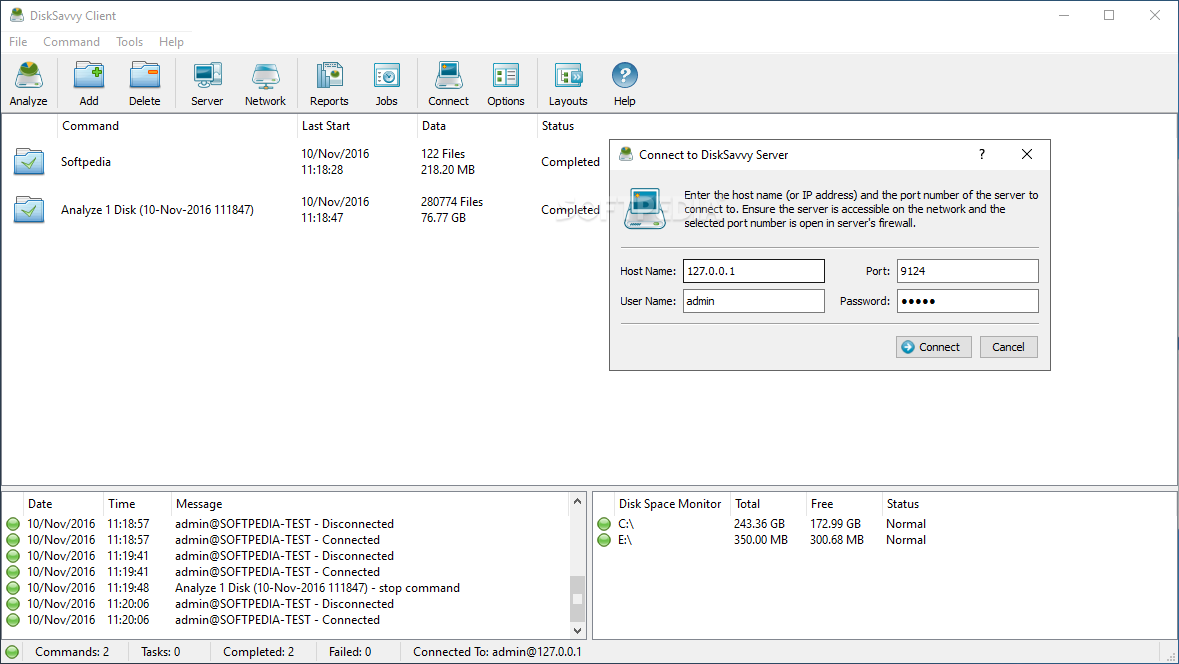1179x664 pixels.
Task: Click the Host Name input field
Action: (x=753, y=271)
